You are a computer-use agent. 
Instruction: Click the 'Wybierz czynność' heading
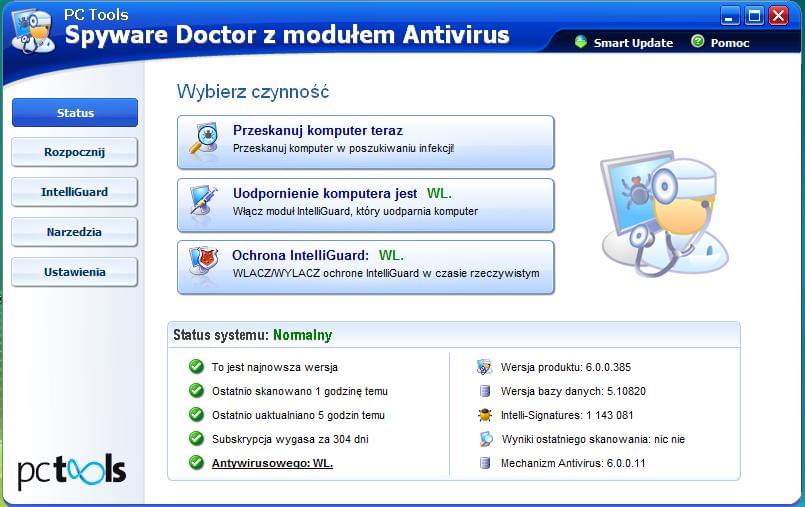tap(253, 92)
